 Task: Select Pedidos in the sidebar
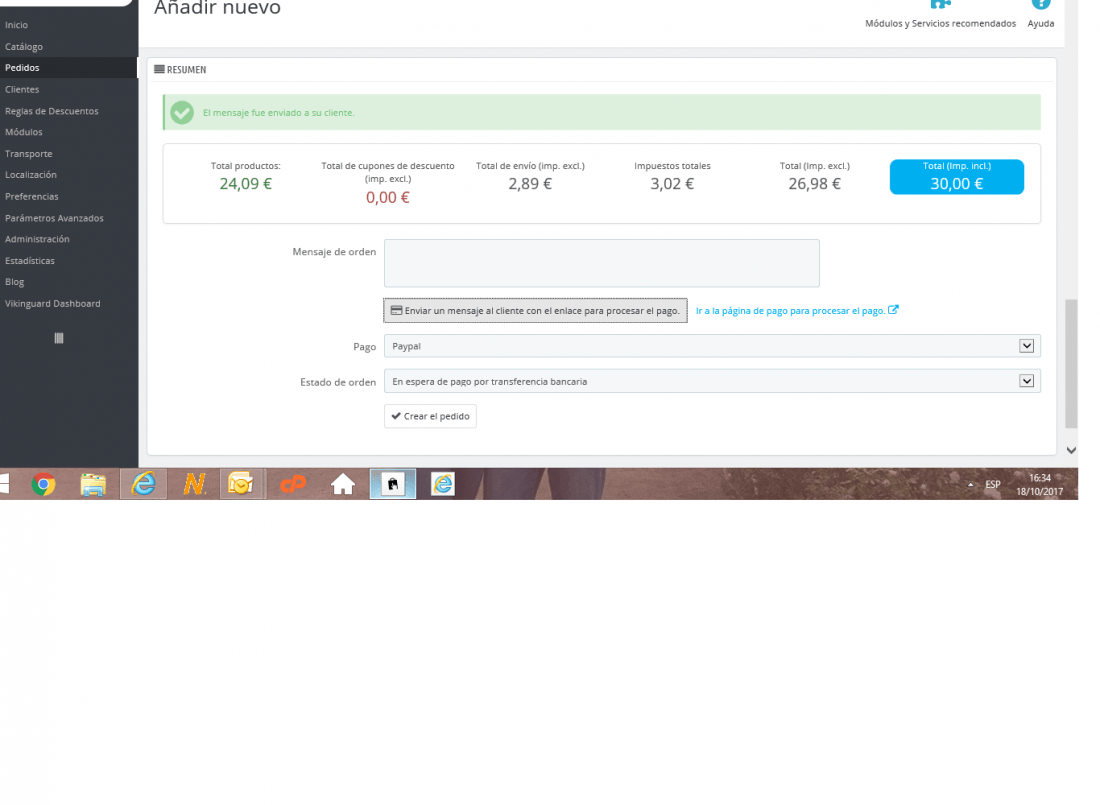click(69, 67)
